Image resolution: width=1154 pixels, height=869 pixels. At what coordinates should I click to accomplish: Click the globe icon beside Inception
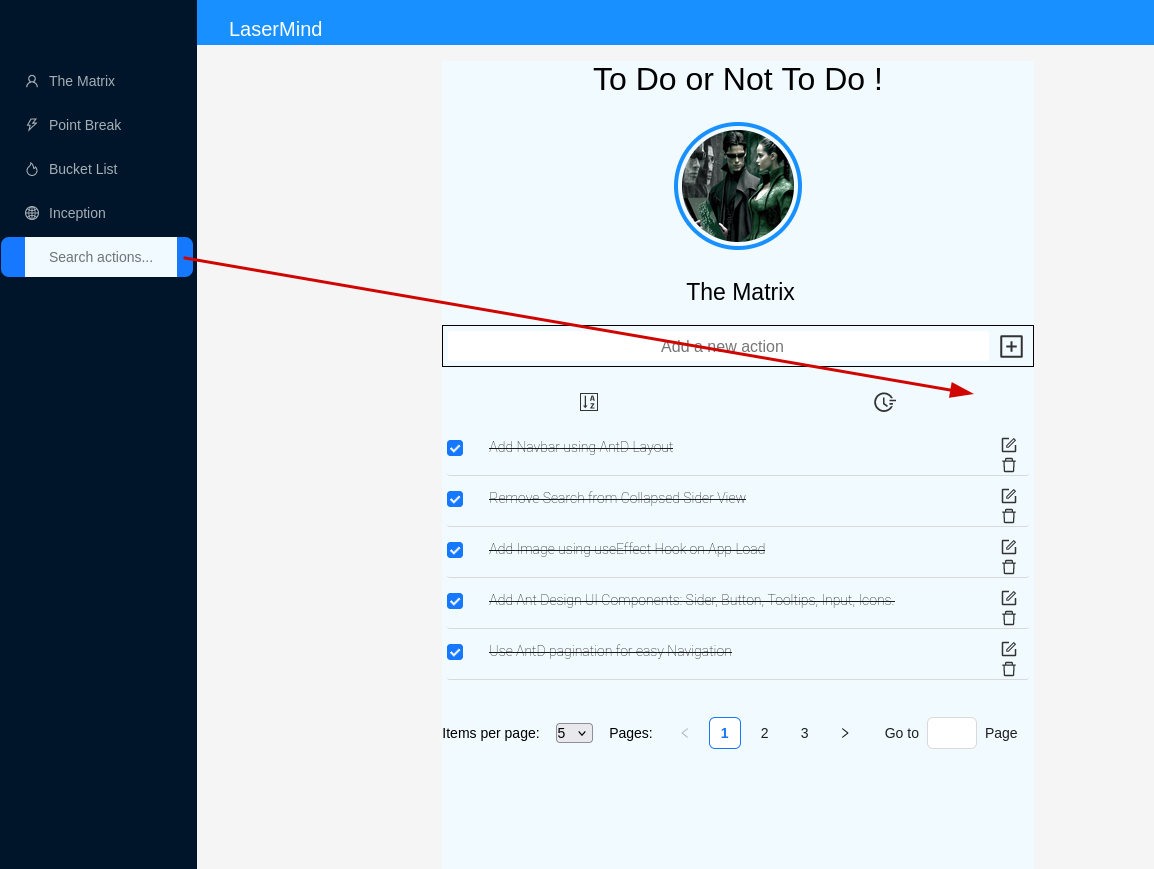(x=32, y=213)
